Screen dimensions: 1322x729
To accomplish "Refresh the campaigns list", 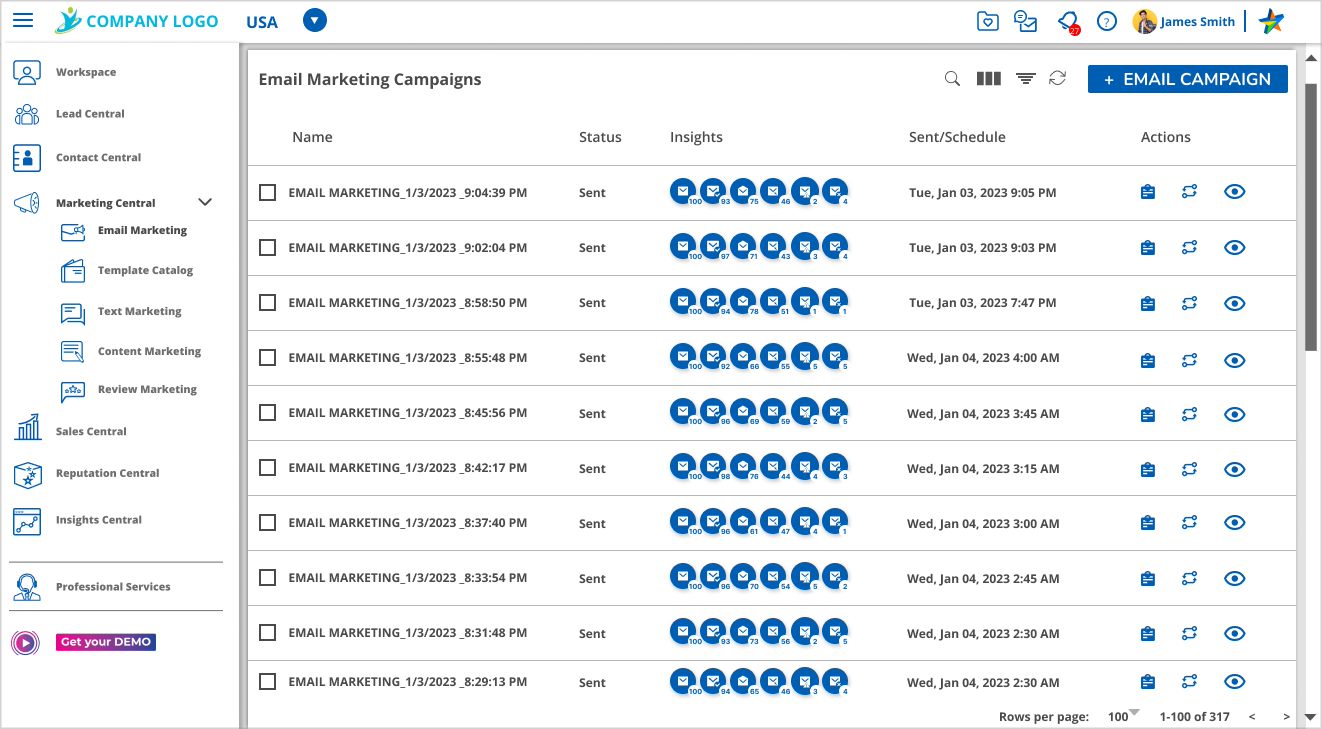I will point(1057,79).
